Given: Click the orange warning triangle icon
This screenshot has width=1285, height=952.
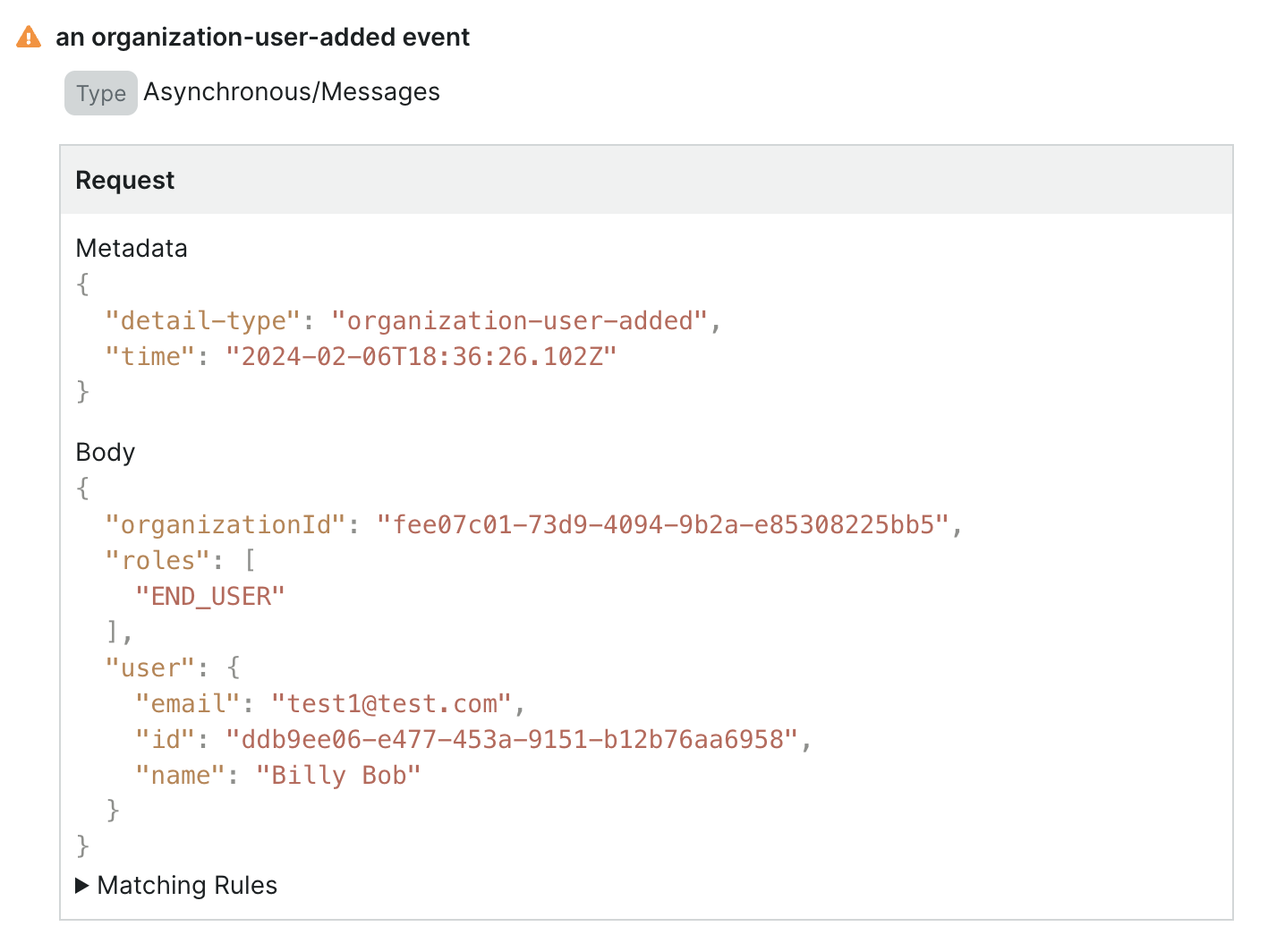Looking at the screenshot, I should 30,37.
